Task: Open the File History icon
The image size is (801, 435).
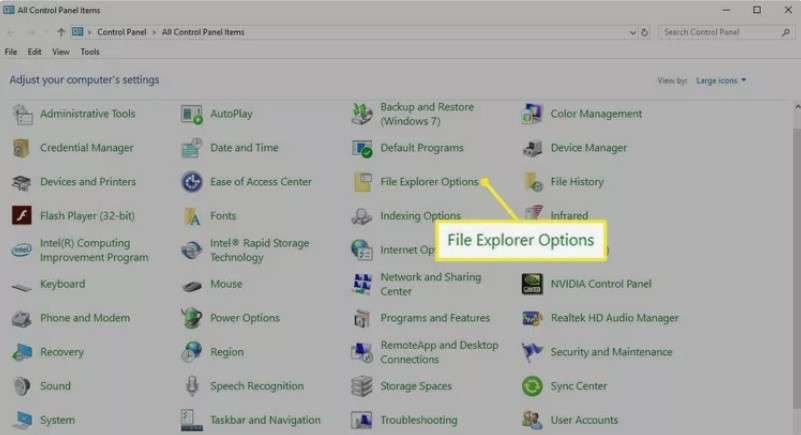Action: (x=533, y=182)
